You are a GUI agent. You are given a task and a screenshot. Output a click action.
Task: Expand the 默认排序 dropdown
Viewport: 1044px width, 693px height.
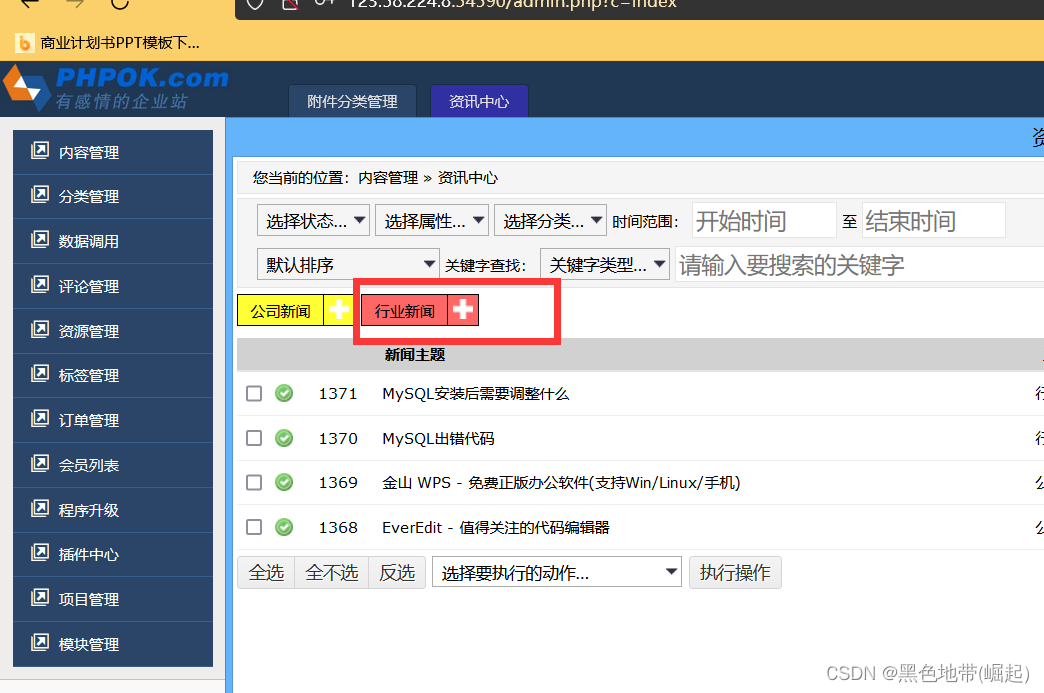[348, 263]
